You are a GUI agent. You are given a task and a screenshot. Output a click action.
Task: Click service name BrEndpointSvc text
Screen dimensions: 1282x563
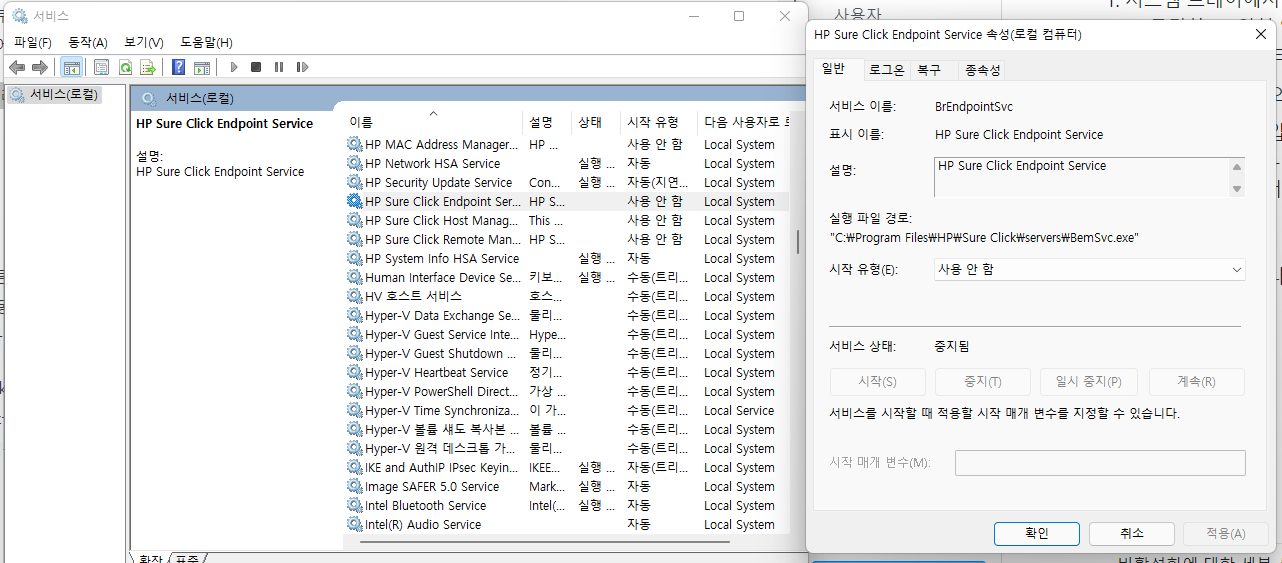[974, 106]
